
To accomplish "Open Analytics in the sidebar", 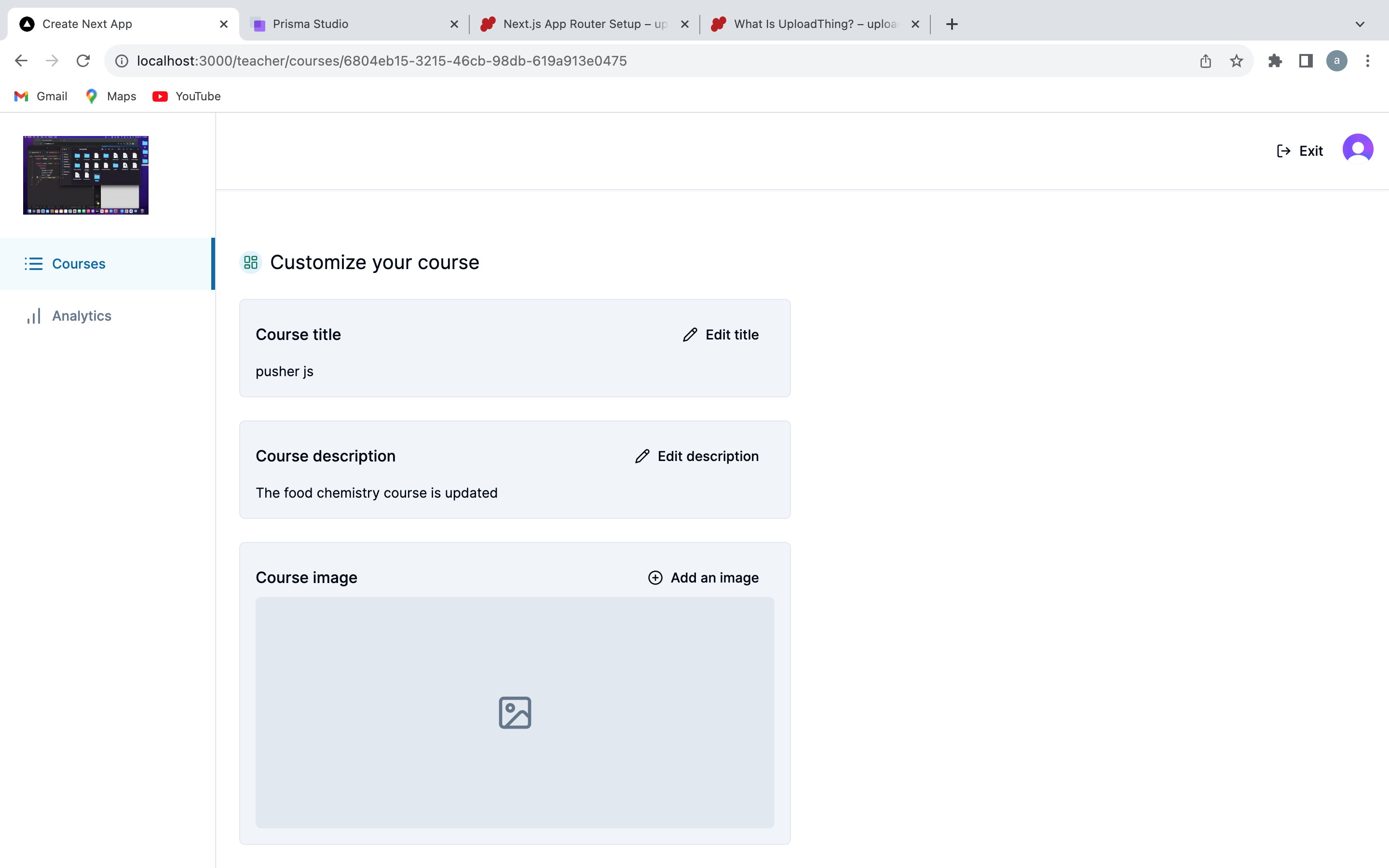I will click(82, 316).
